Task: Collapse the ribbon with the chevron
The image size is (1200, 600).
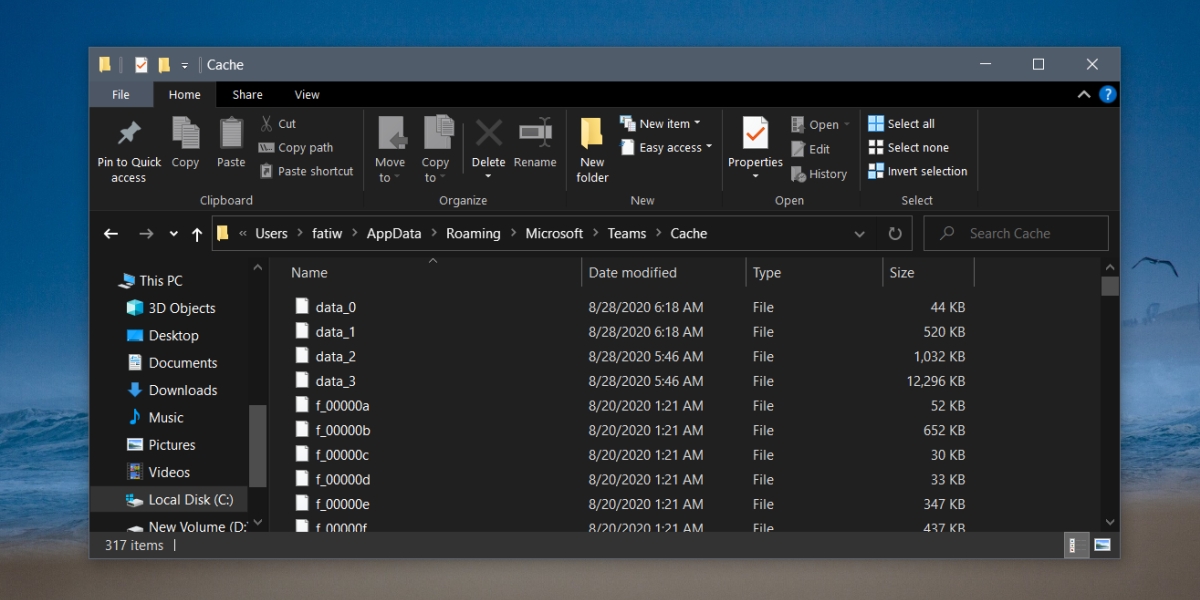Action: point(1083,94)
